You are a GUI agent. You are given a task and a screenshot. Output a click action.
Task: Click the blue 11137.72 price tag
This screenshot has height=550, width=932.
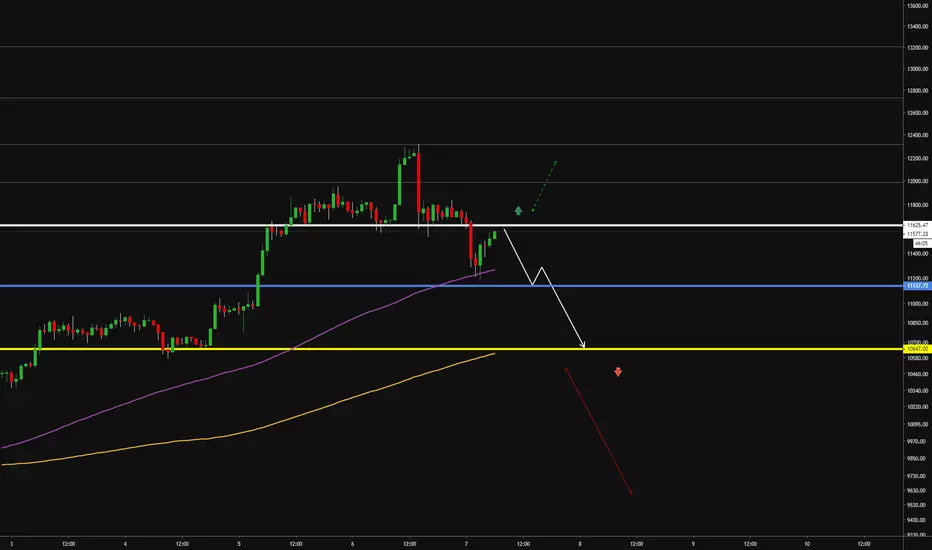[917, 286]
